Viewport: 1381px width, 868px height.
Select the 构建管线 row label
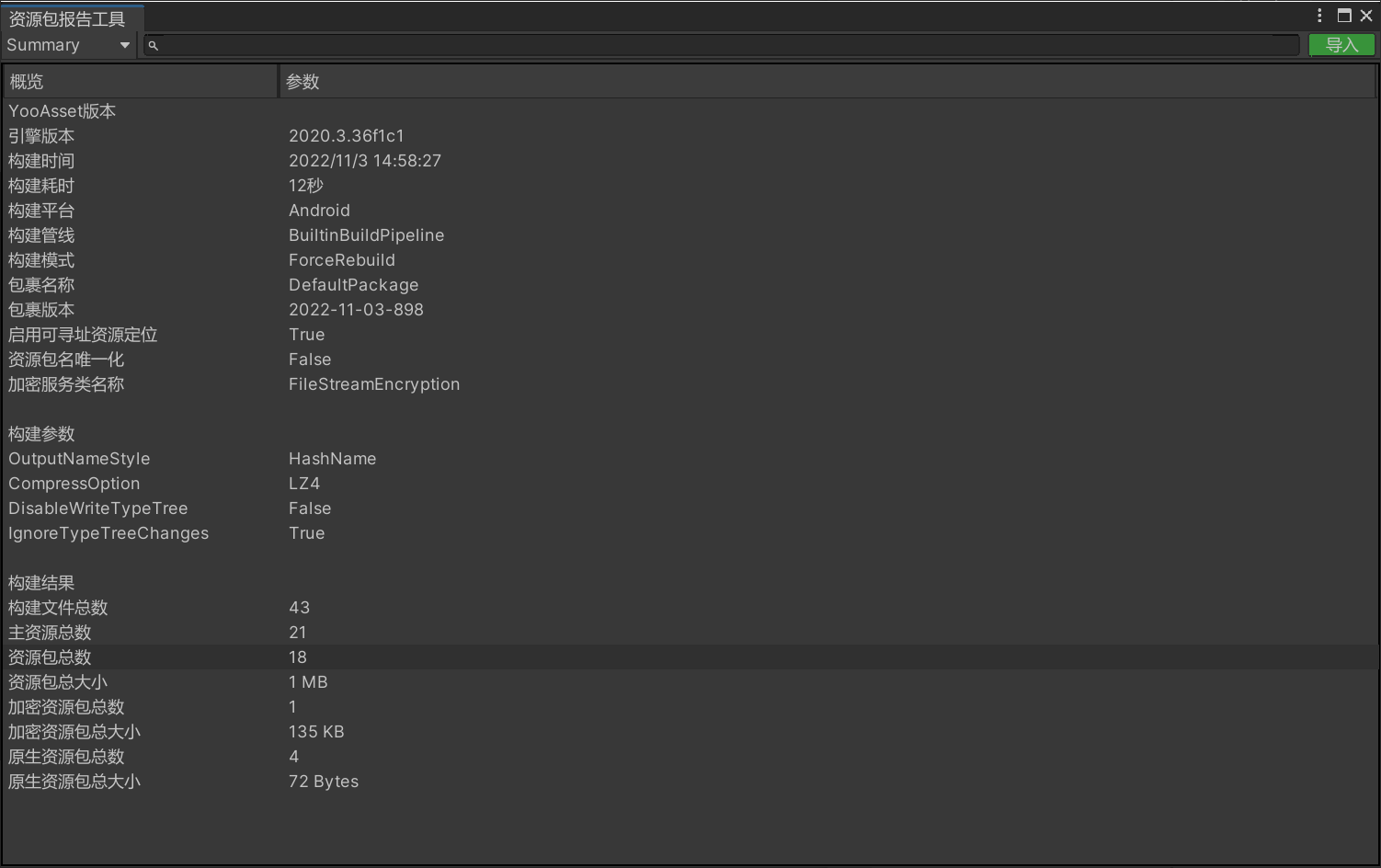[x=41, y=235]
